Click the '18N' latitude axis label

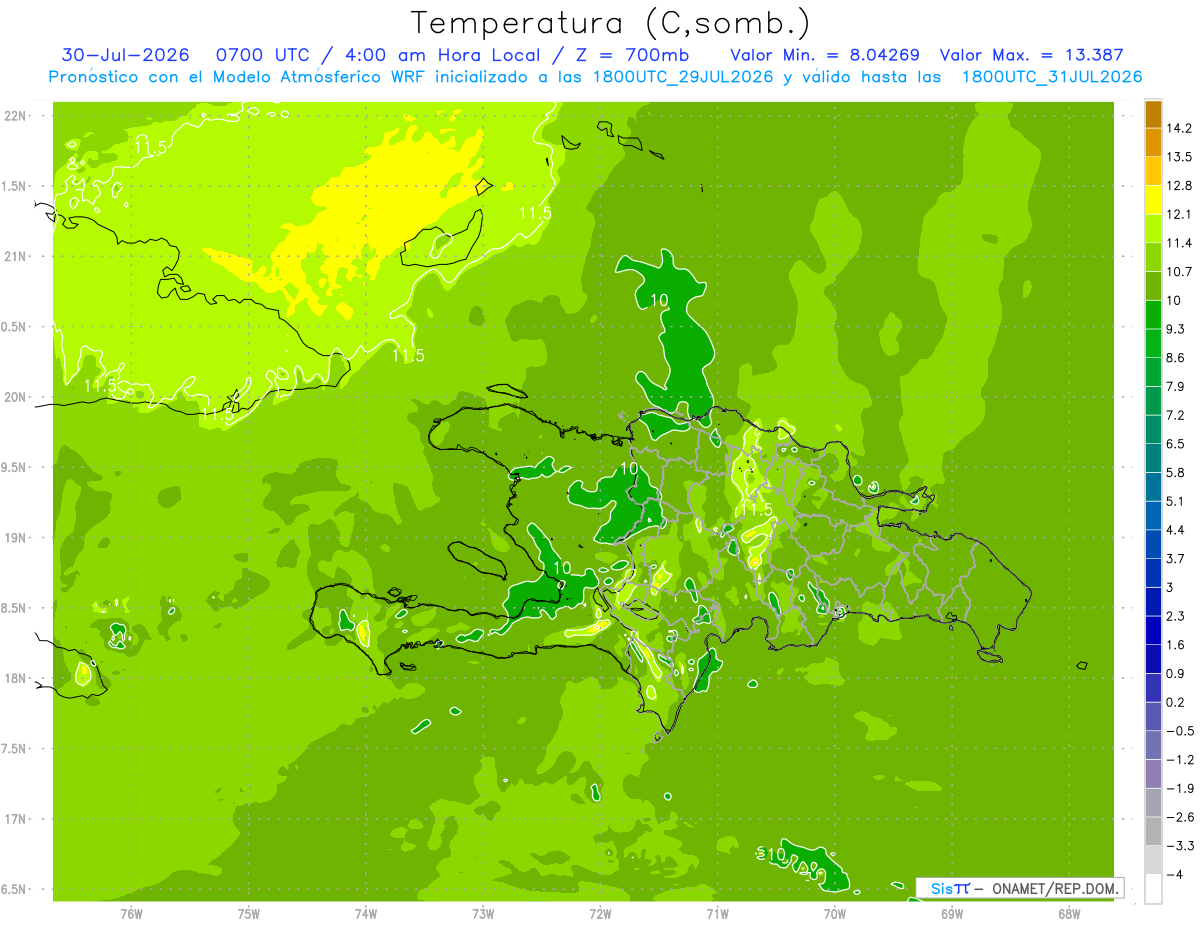click(x=14, y=678)
